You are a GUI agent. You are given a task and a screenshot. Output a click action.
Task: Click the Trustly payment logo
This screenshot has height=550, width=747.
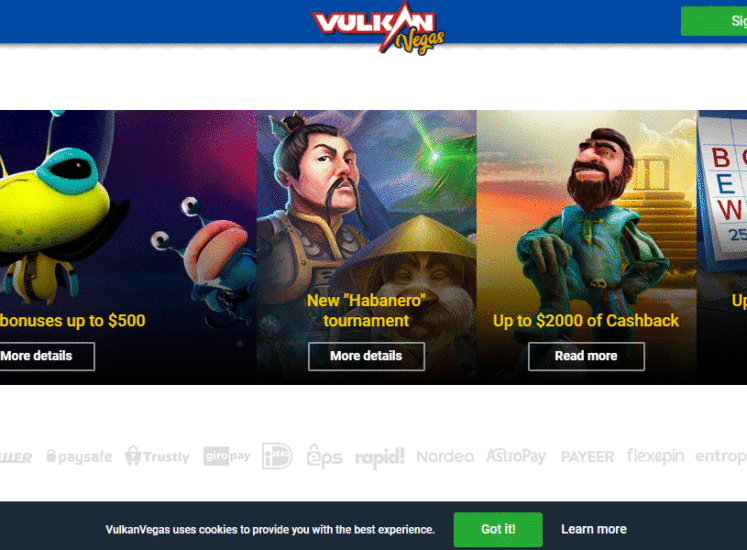click(157, 456)
